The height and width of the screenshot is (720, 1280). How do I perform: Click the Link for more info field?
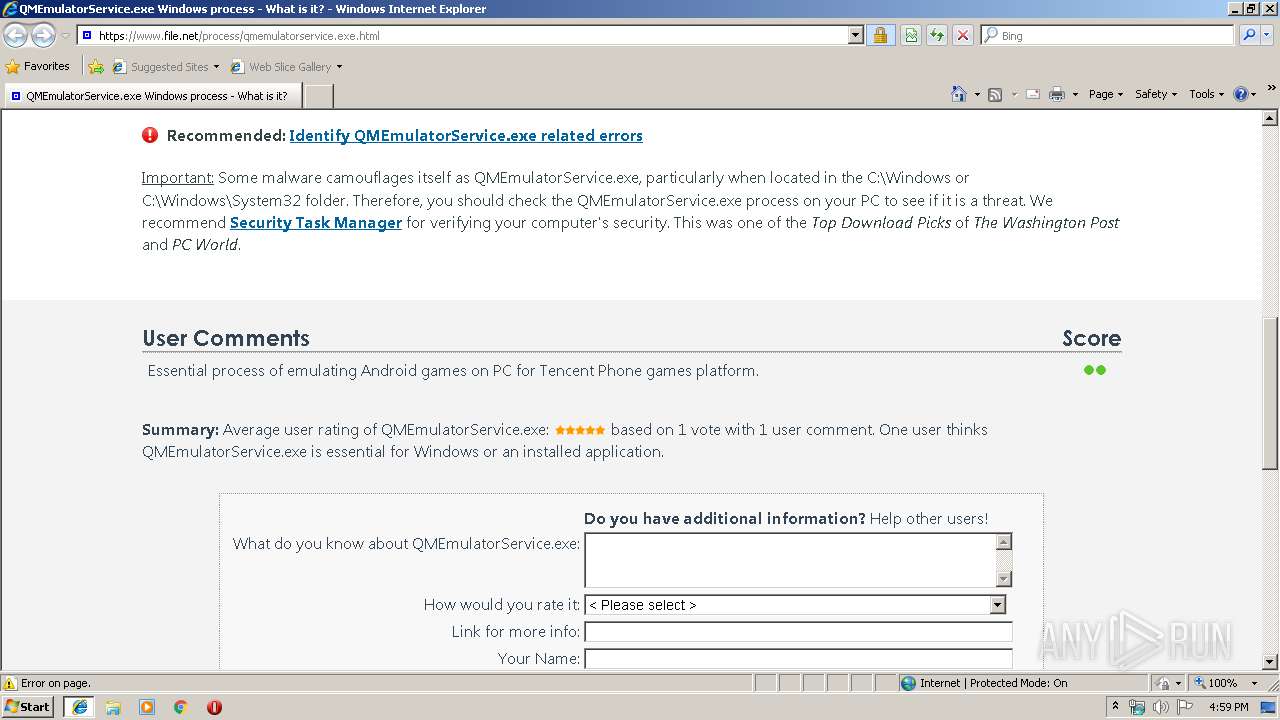coord(798,632)
